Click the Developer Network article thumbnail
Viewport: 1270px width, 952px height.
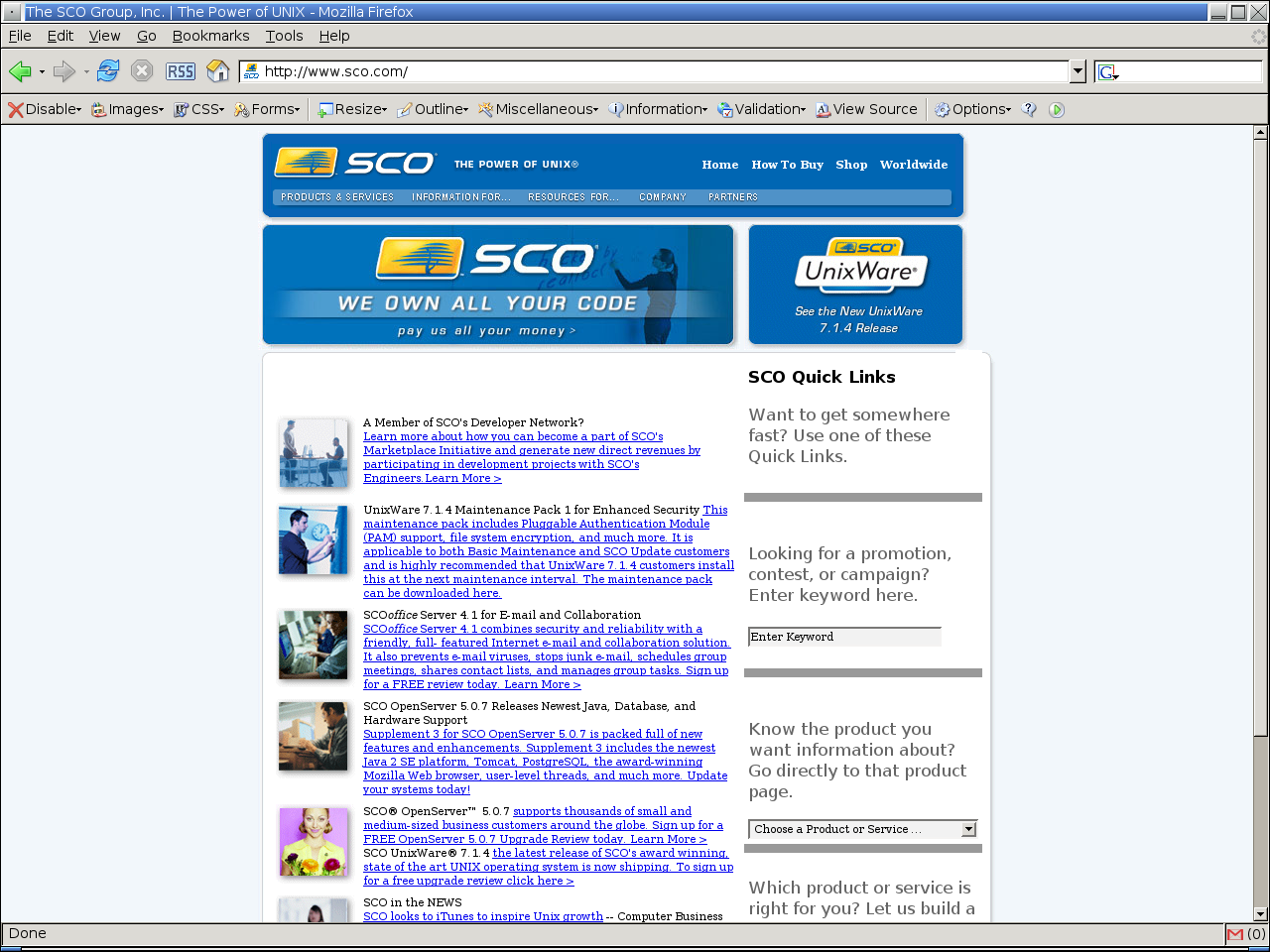pos(314,452)
